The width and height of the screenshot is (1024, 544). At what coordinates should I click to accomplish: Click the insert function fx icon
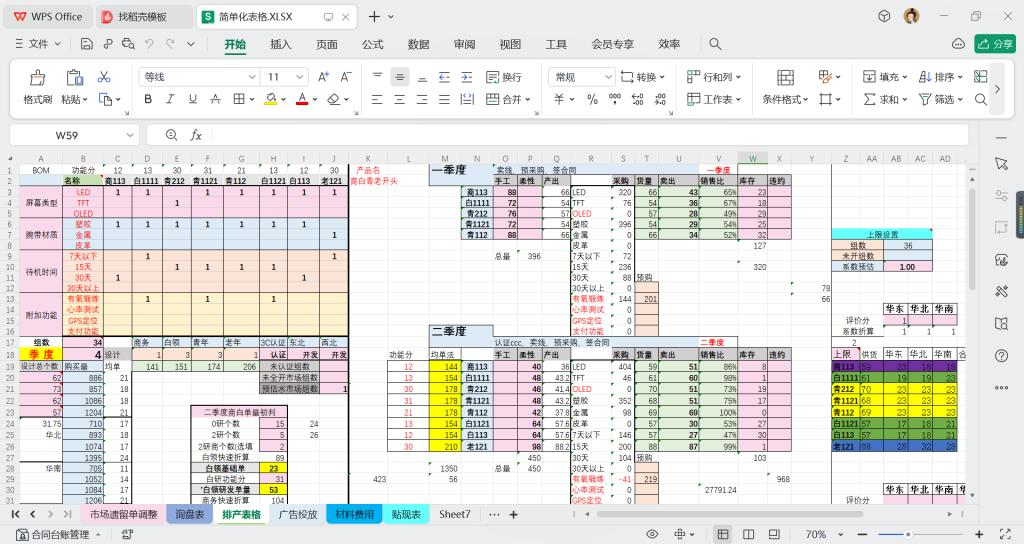coord(196,135)
